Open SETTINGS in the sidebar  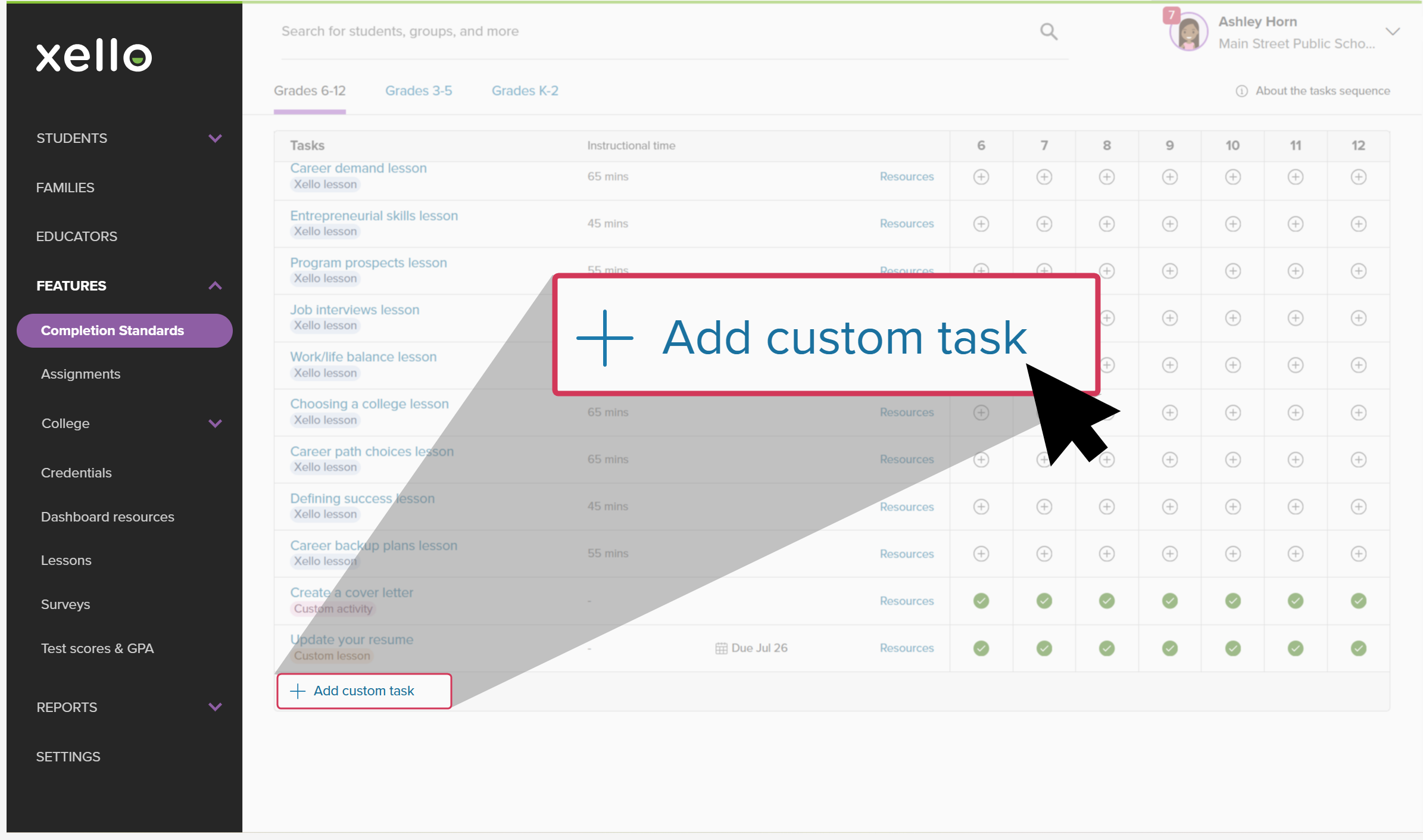68,757
